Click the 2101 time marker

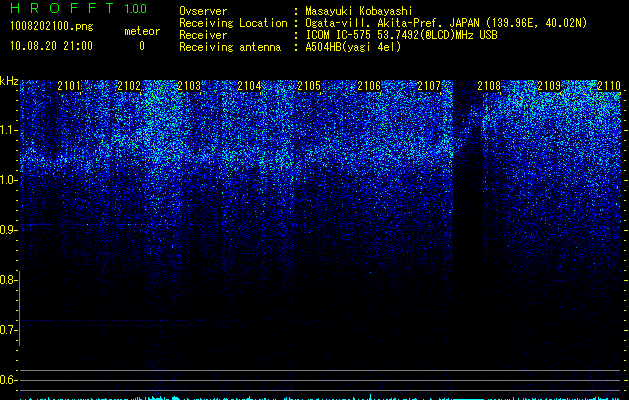point(69,86)
